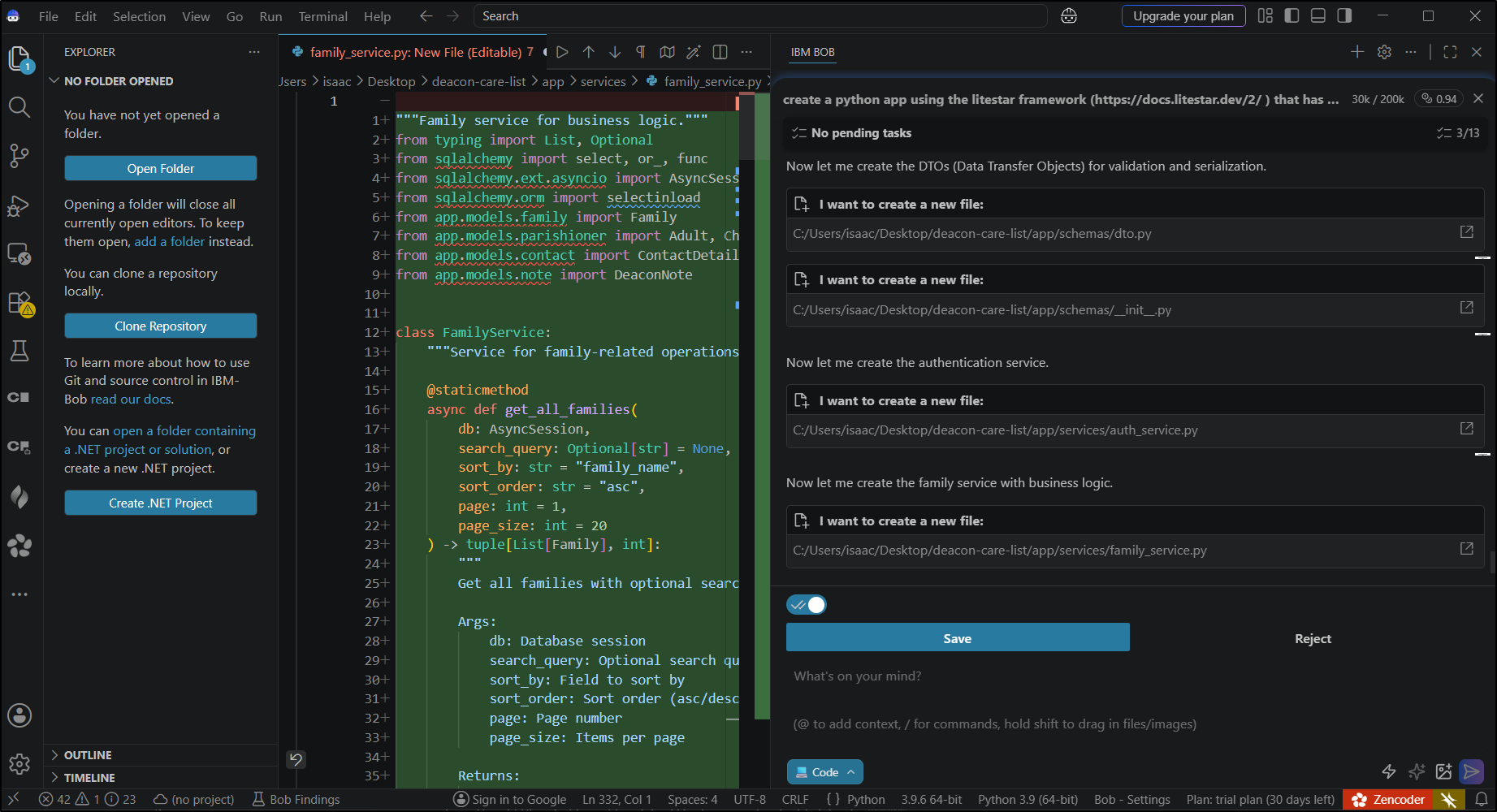This screenshot has width=1497, height=812.
Task: Open notifications bell in status bar
Action: click(1481, 800)
